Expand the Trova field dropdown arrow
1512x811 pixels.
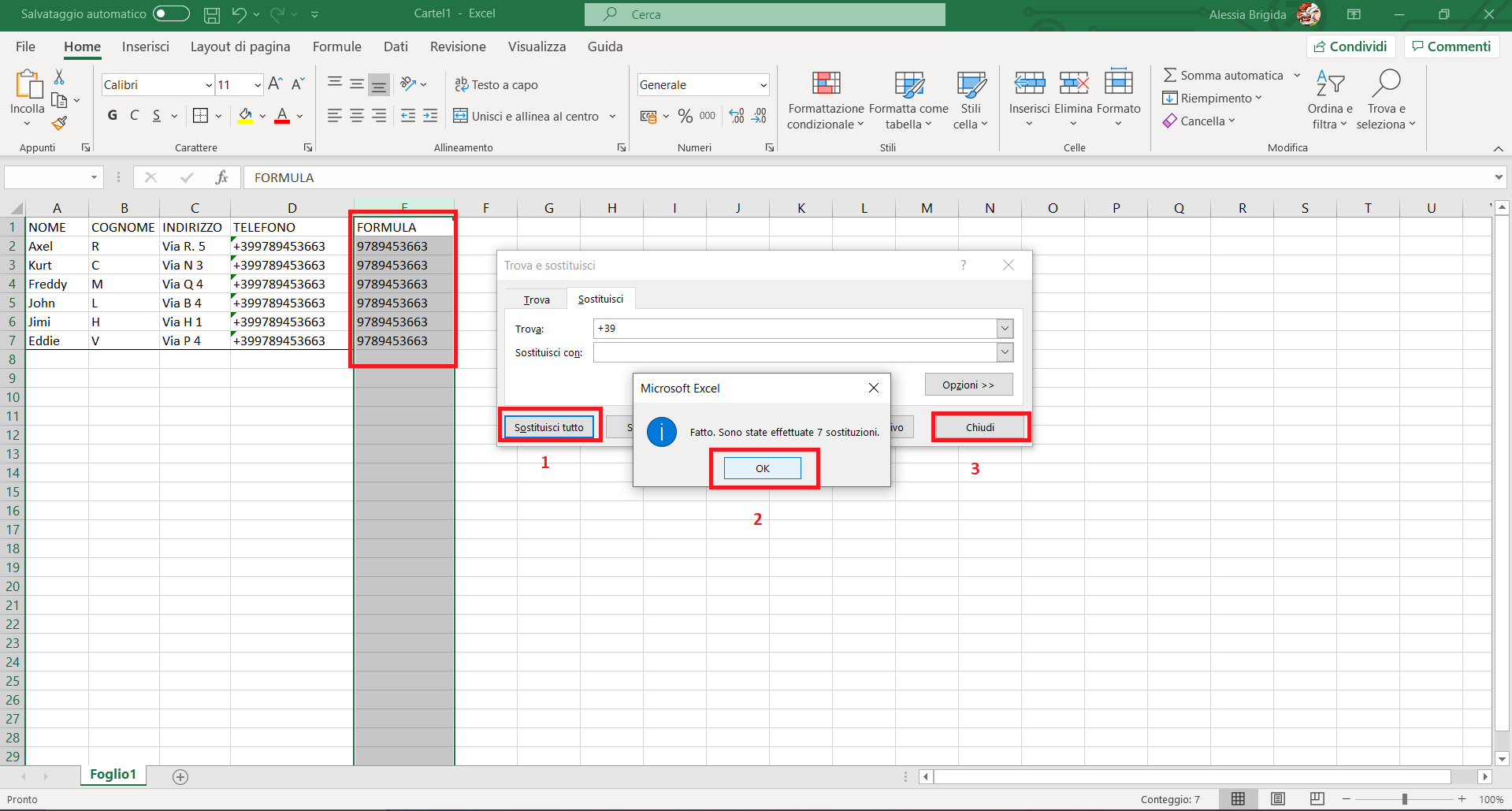(1005, 329)
